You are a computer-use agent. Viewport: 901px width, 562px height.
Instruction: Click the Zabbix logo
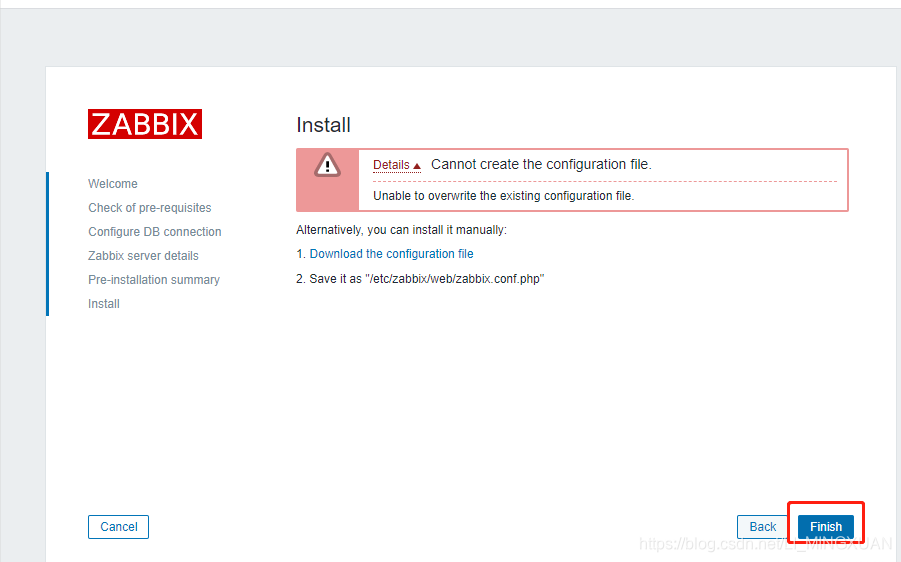(x=145, y=124)
